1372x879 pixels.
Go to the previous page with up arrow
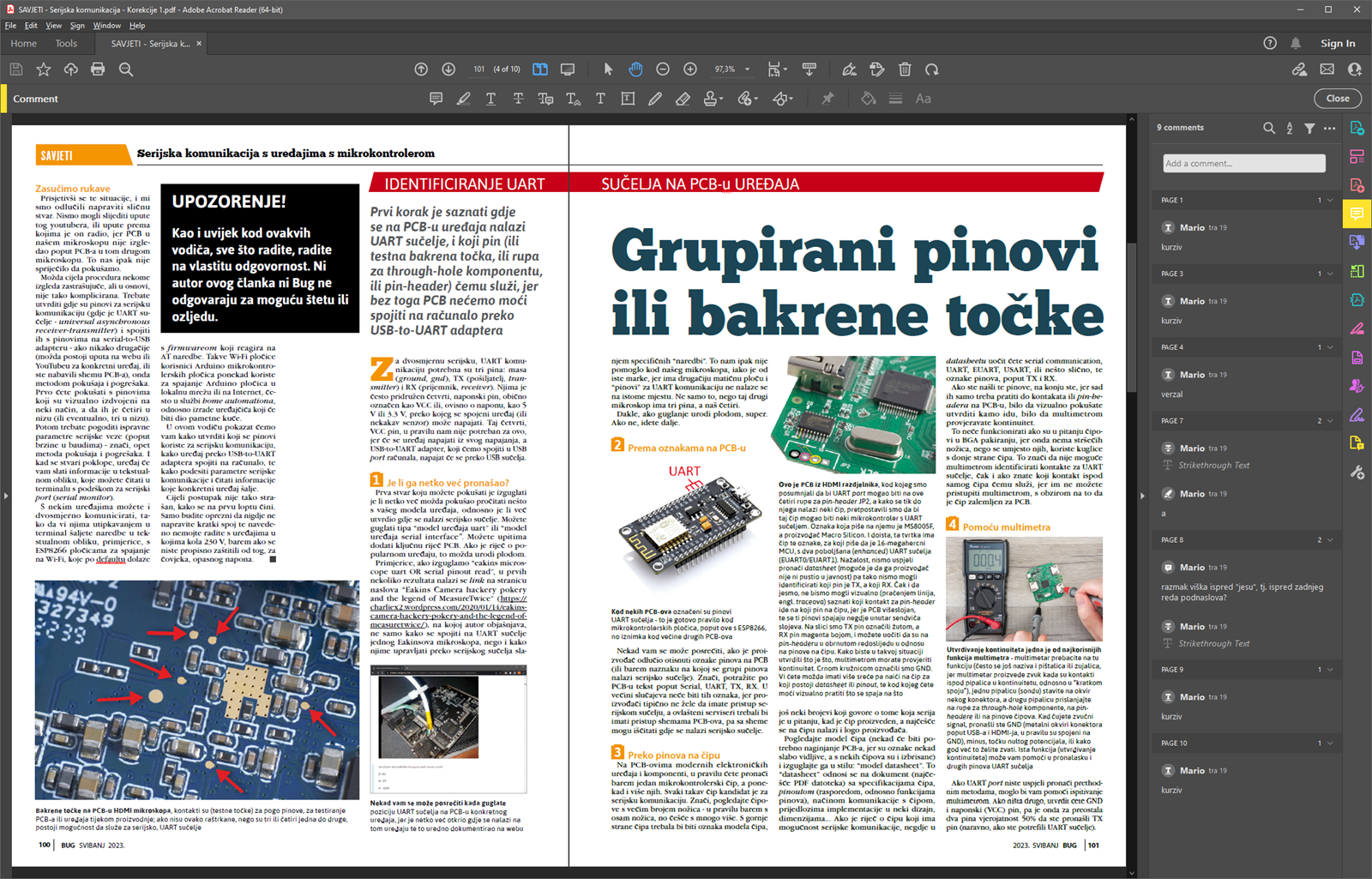(x=421, y=69)
